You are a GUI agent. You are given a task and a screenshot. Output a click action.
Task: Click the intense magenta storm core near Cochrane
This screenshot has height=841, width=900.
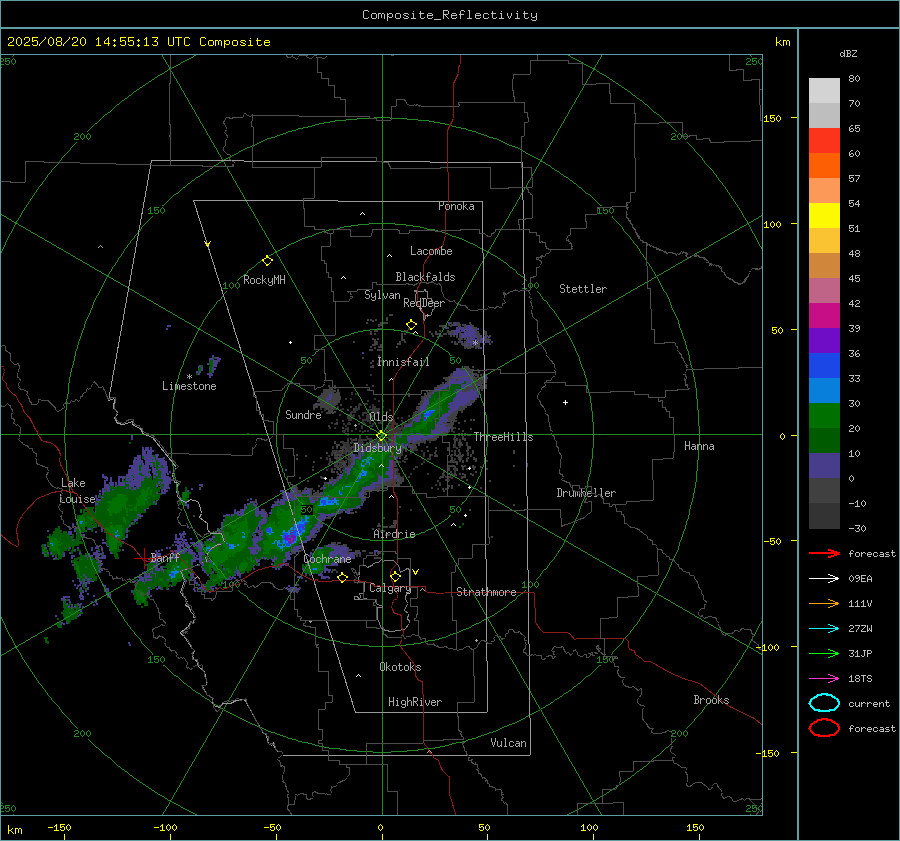point(290,536)
